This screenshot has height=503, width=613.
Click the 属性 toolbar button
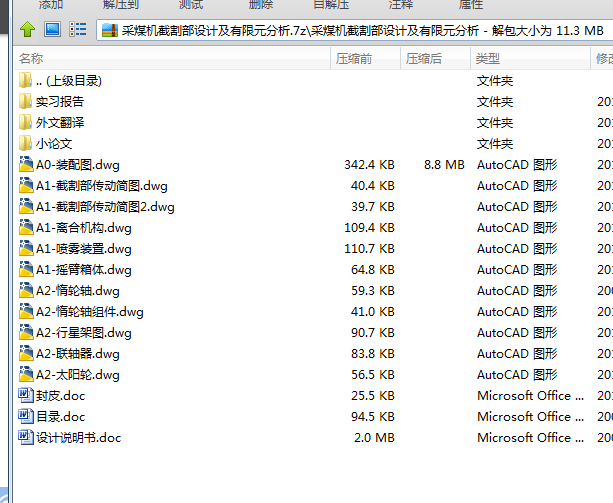click(471, 4)
